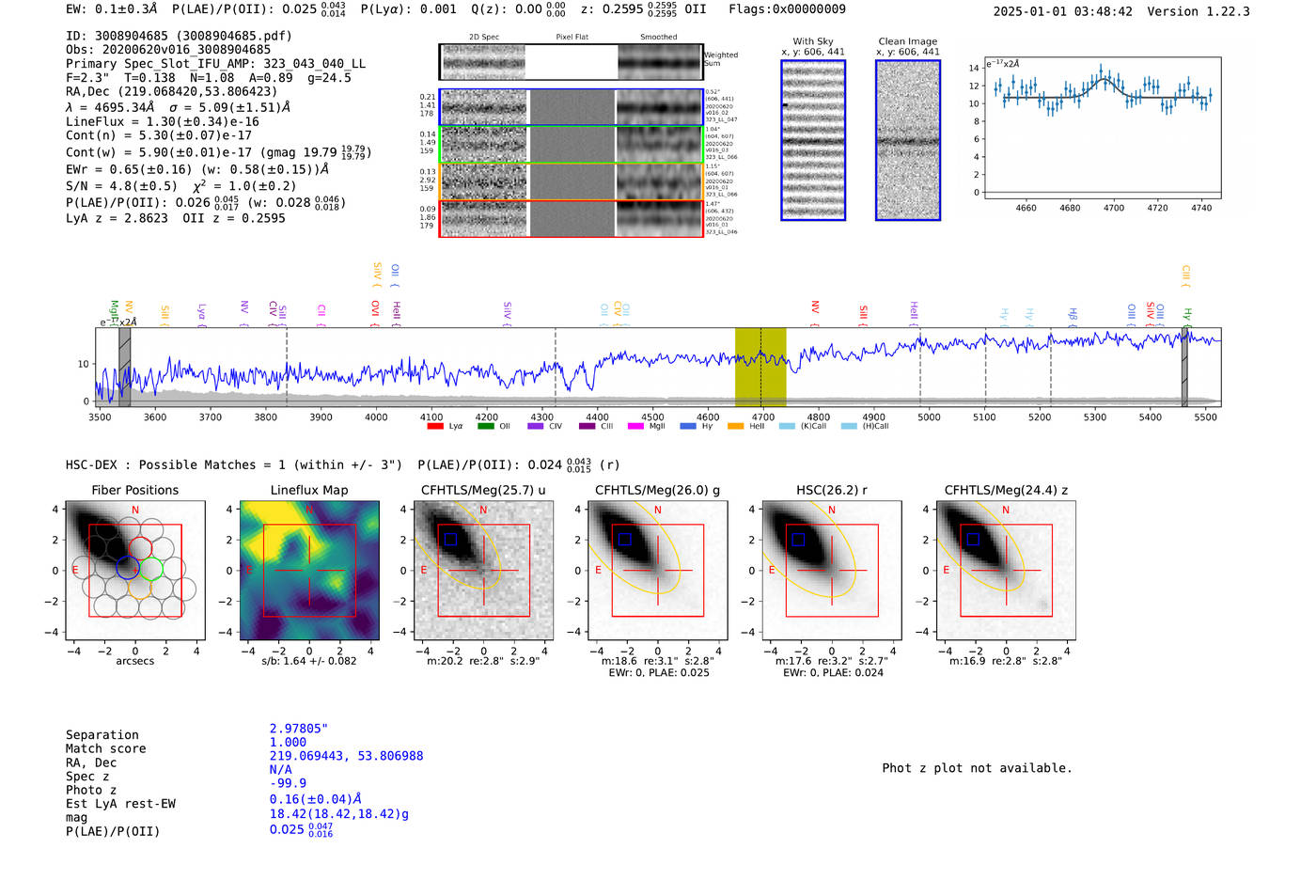Select the red-bordered 2D fiber spectrum row
Viewport: 1316px width, 896px height.
pyautogui.click(x=572, y=218)
